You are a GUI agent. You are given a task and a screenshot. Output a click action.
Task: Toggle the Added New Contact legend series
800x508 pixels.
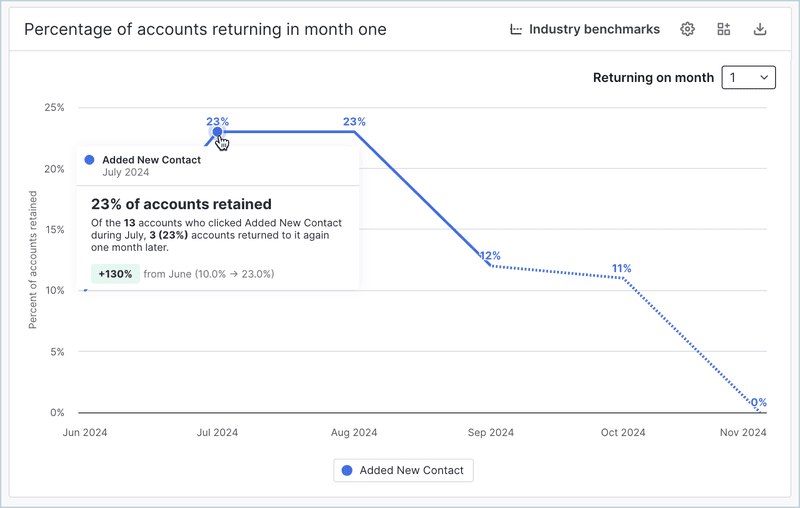[x=404, y=470]
